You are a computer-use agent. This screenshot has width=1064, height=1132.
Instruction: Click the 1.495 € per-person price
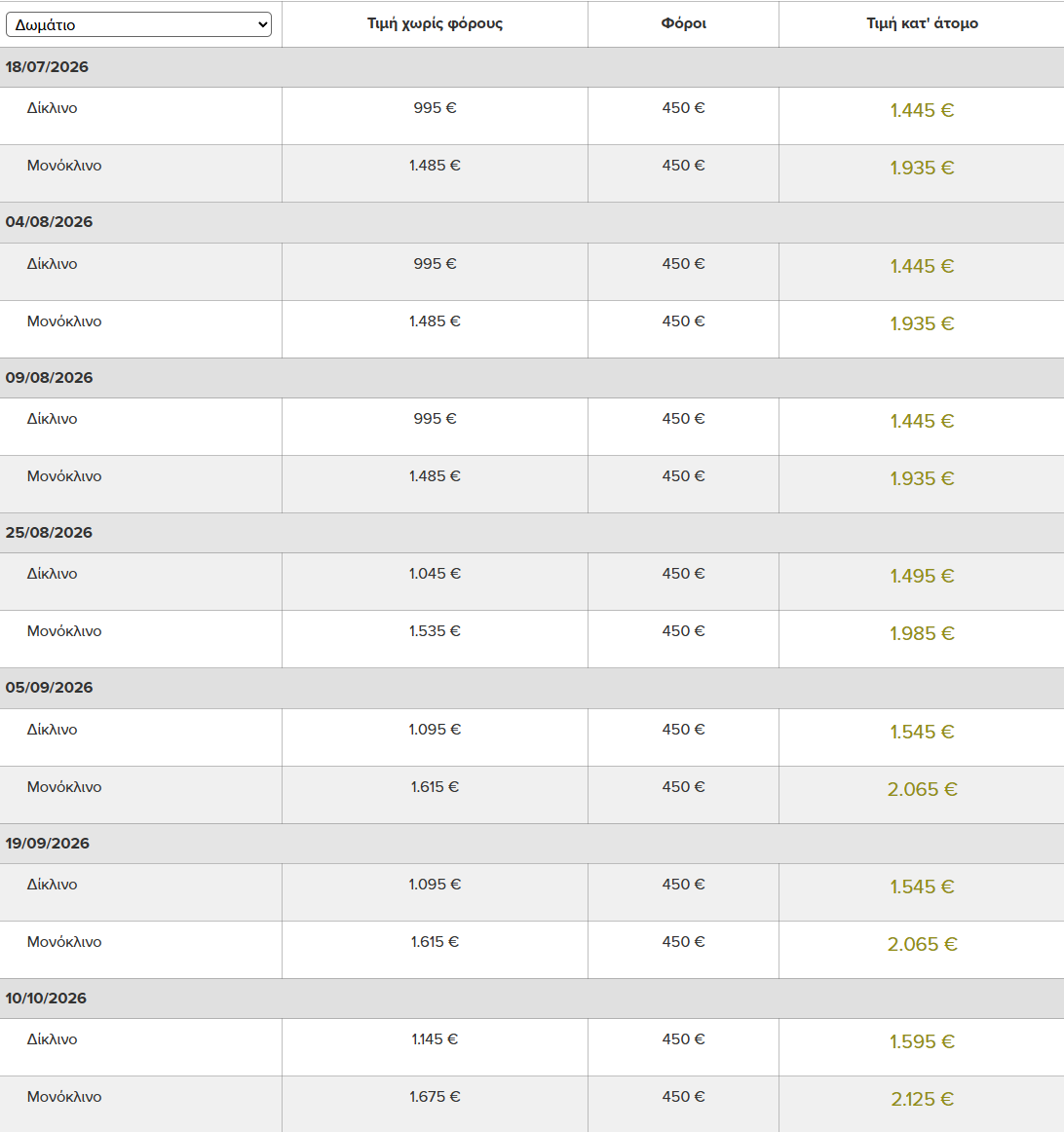click(x=922, y=576)
